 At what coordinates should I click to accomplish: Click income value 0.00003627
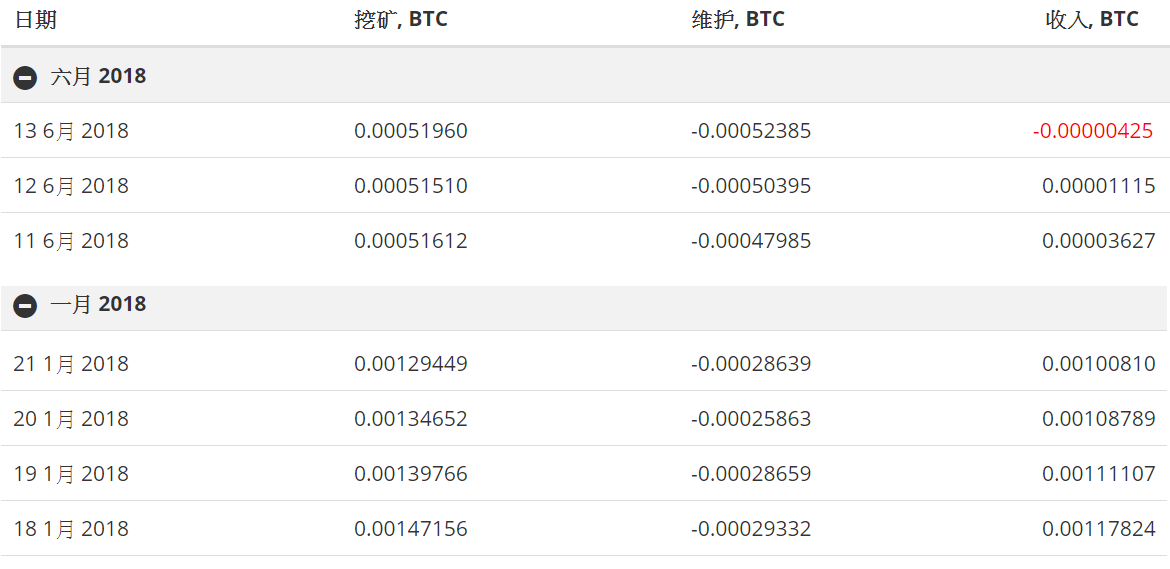click(x=1098, y=241)
